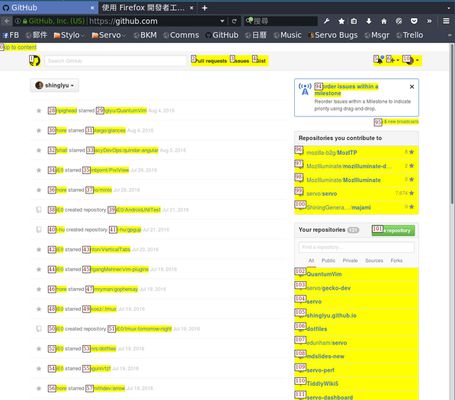Open the notifications bell icon
Screen dimensions: 455x400
click(379, 60)
